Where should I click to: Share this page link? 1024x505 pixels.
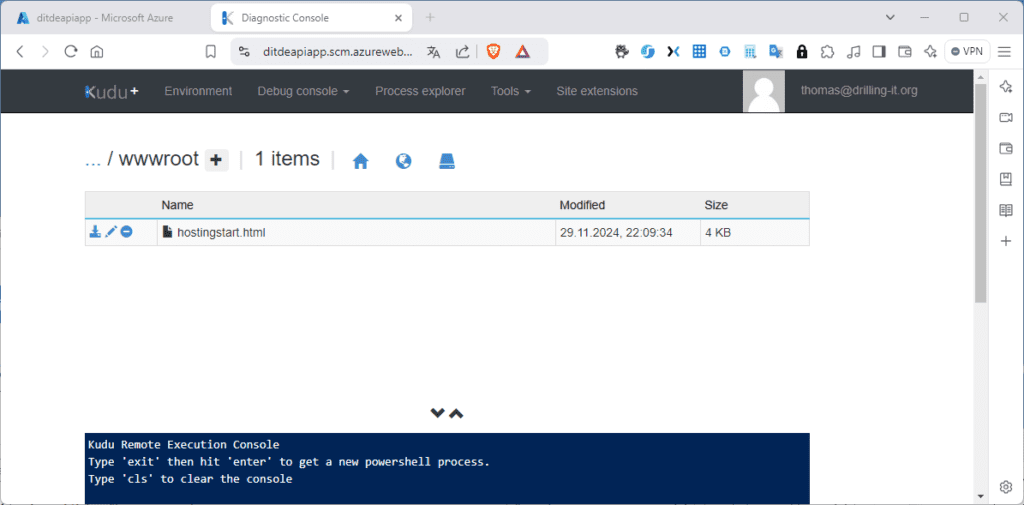pyautogui.click(x=462, y=52)
